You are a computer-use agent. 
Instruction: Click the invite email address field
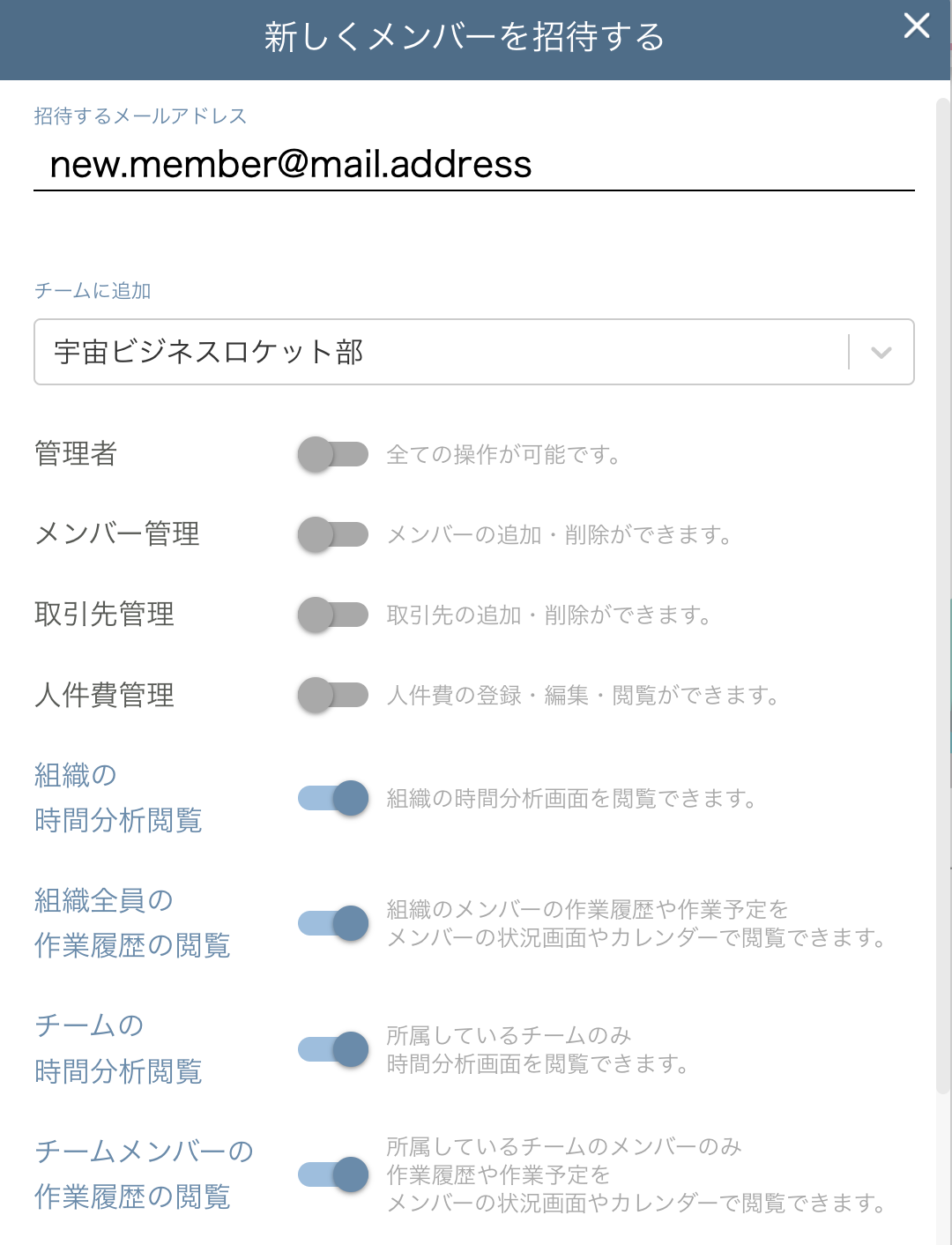pos(472,165)
